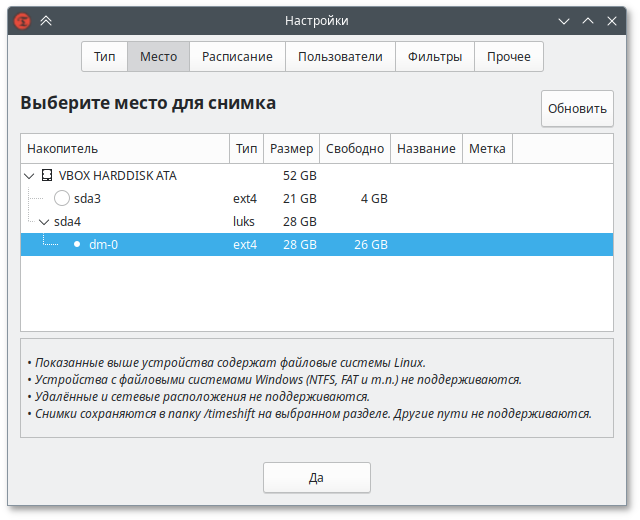Click the keep-above double chevron icon
Screen dimensions: 640x520
tap(46, 21)
